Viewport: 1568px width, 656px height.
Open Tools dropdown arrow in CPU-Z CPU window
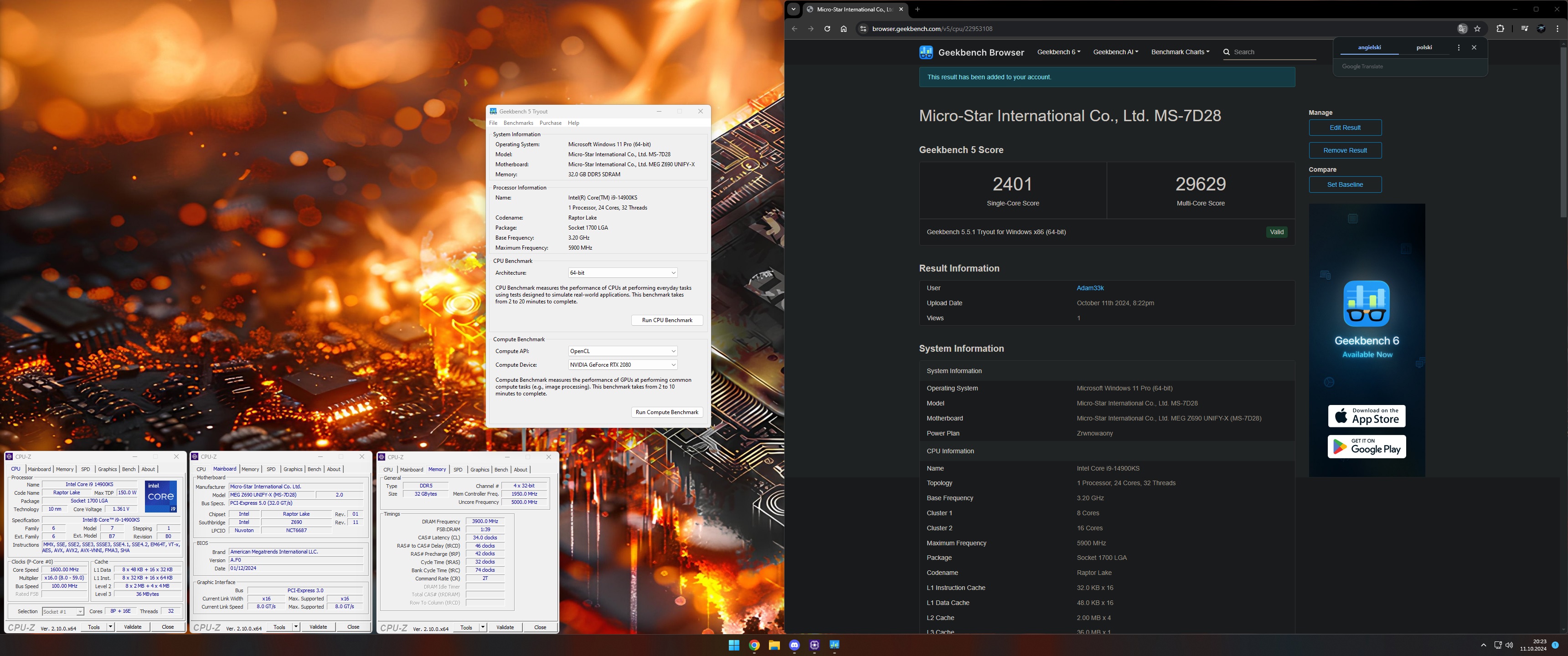click(110, 627)
